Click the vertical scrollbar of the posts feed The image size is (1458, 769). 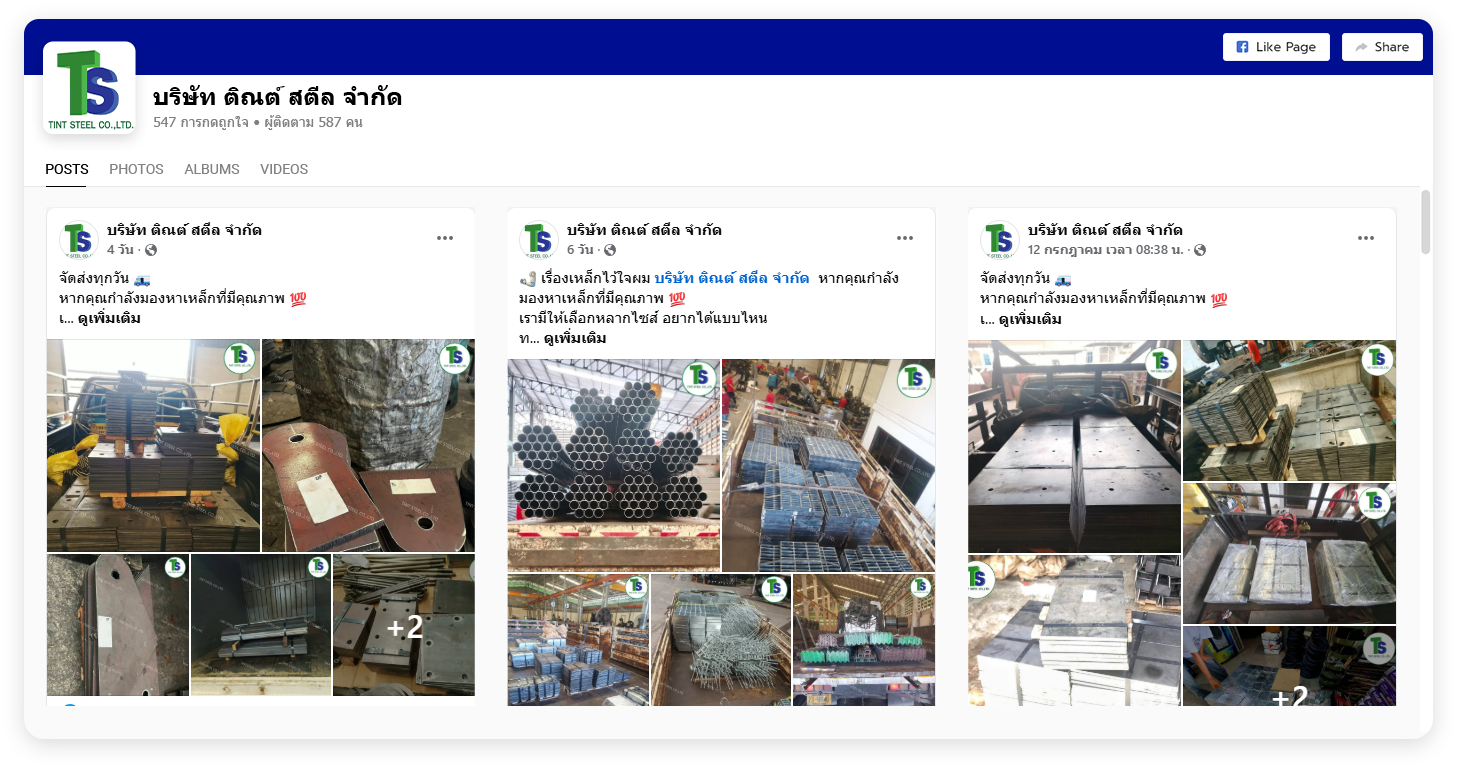1426,222
